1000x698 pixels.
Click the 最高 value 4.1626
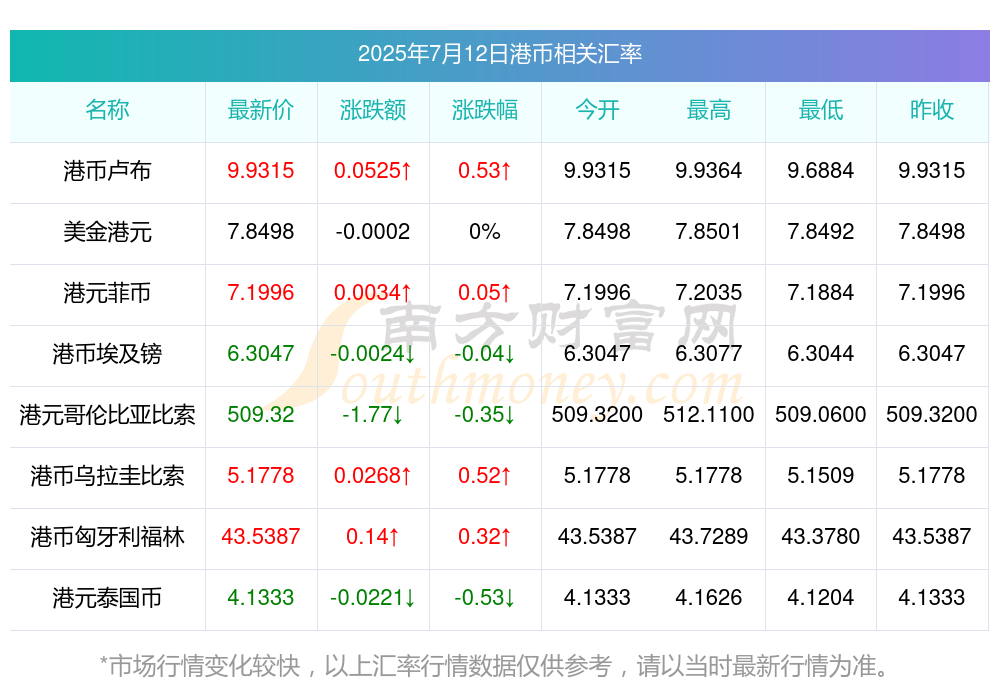709,597
